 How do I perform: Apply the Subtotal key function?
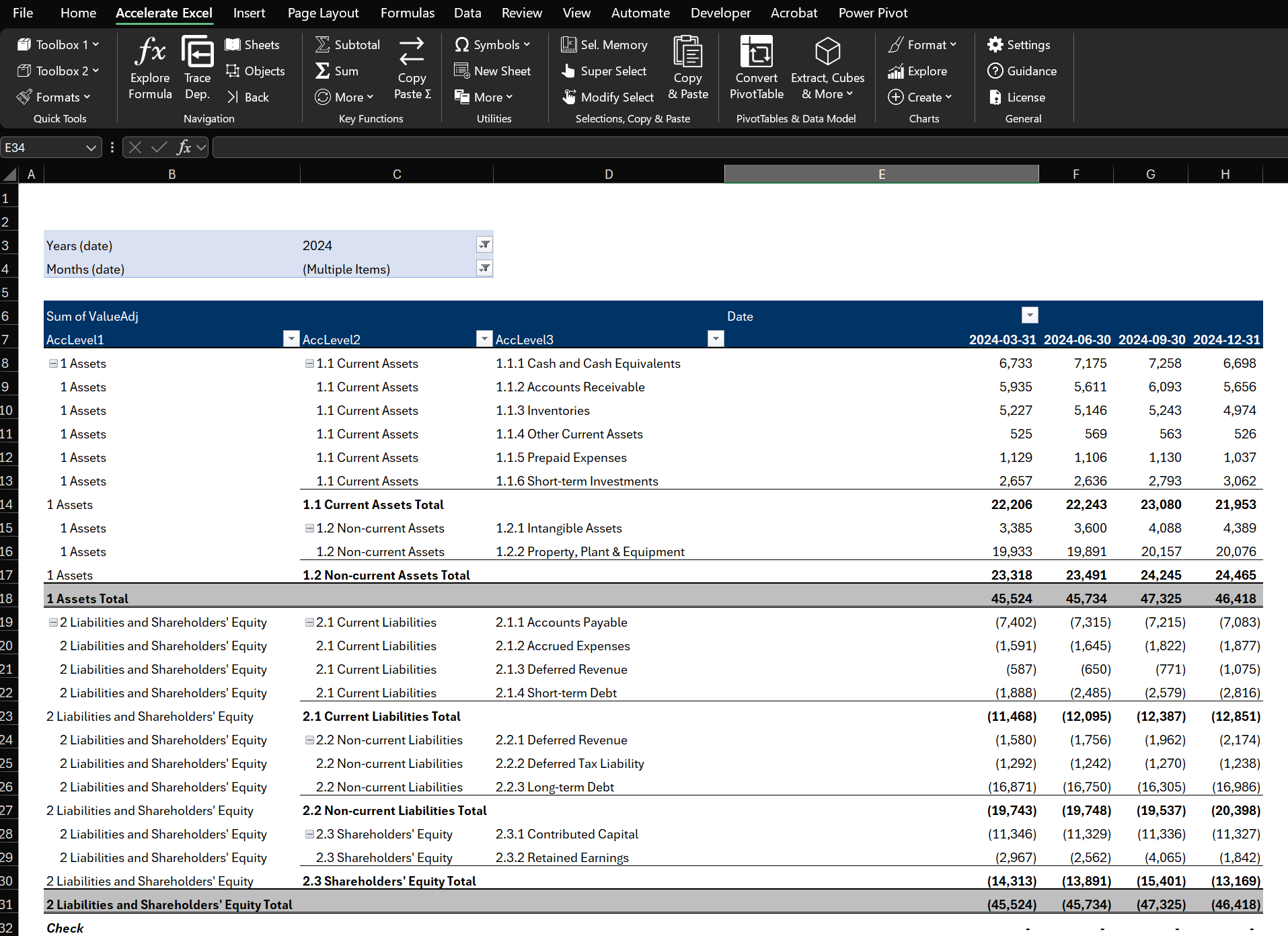[347, 44]
